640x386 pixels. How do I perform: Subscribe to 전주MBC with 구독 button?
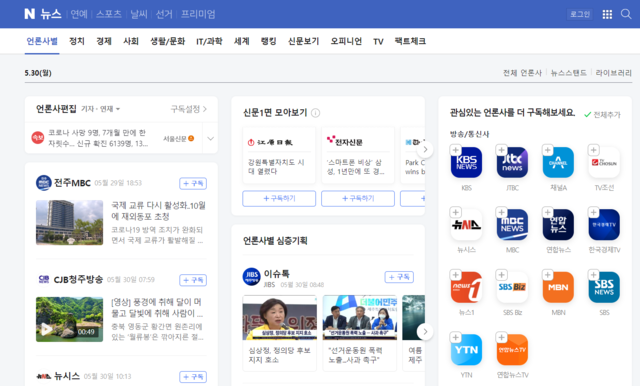pyautogui.click(x=193, y=183)
